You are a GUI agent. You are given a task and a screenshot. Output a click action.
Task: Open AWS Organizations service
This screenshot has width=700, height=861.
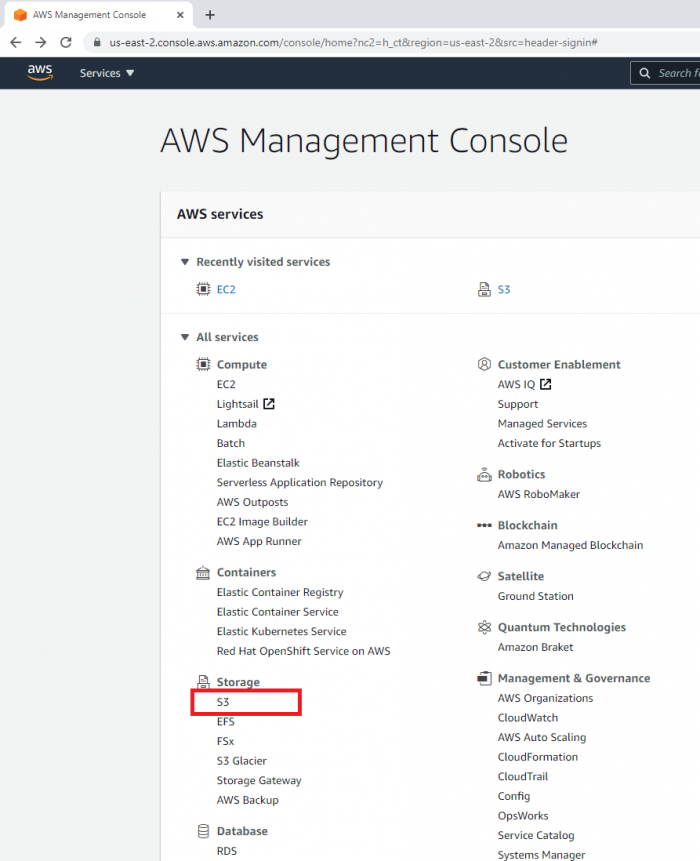[x=546, y=698]
